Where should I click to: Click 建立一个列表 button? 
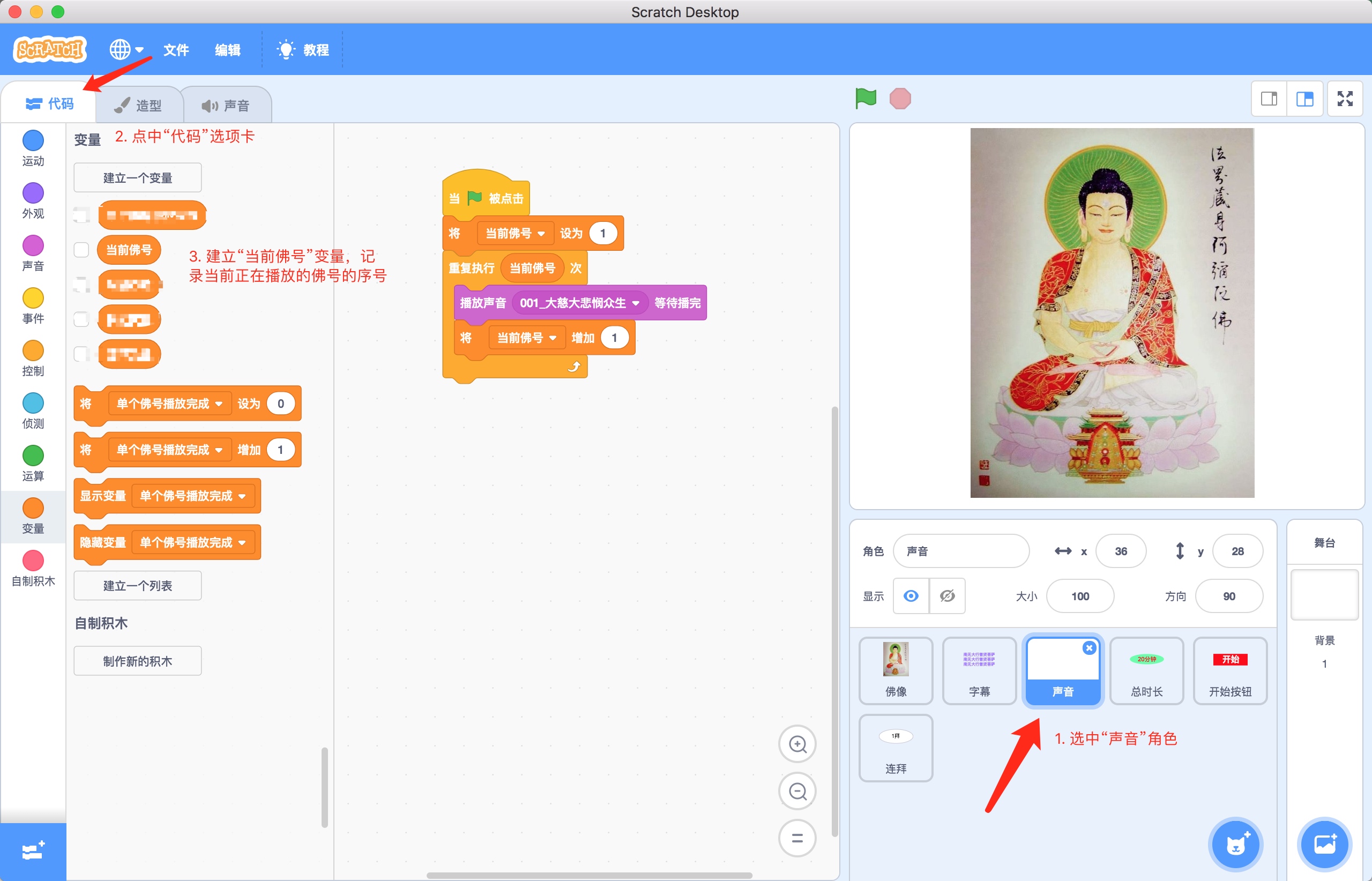point(137,585)
